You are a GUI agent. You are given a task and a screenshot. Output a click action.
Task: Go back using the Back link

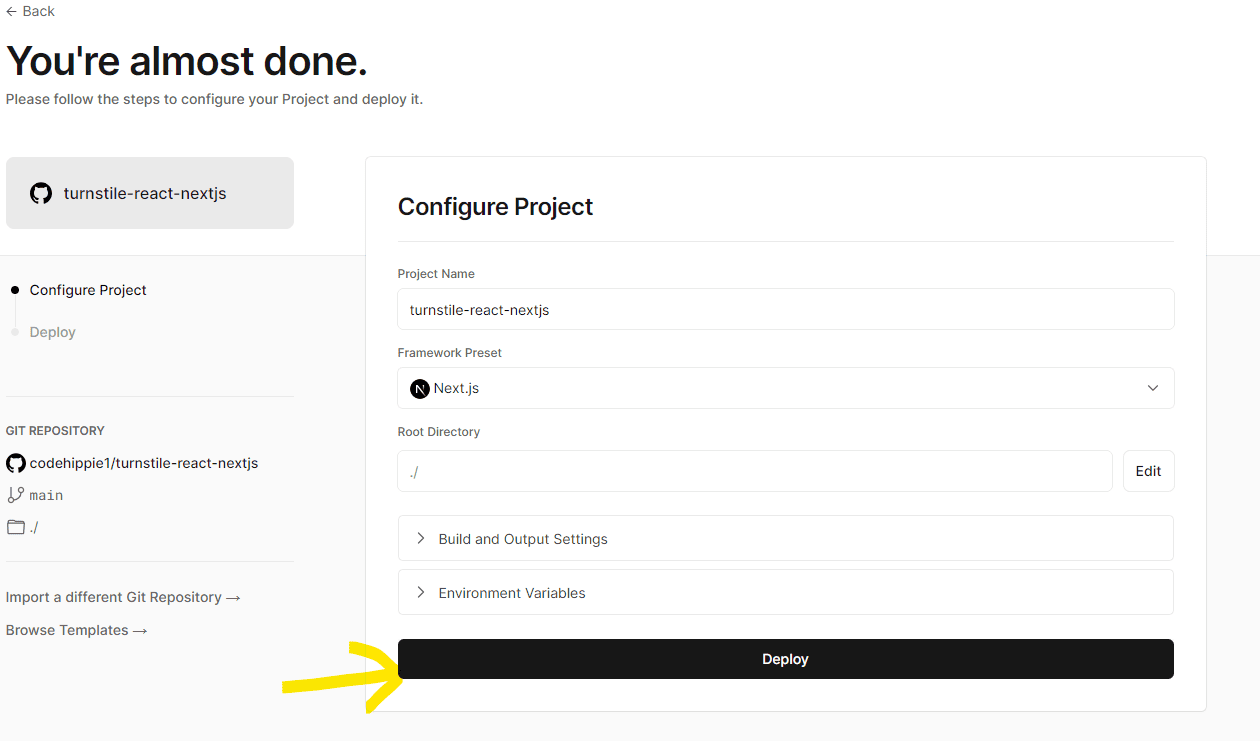pos(31,11)
